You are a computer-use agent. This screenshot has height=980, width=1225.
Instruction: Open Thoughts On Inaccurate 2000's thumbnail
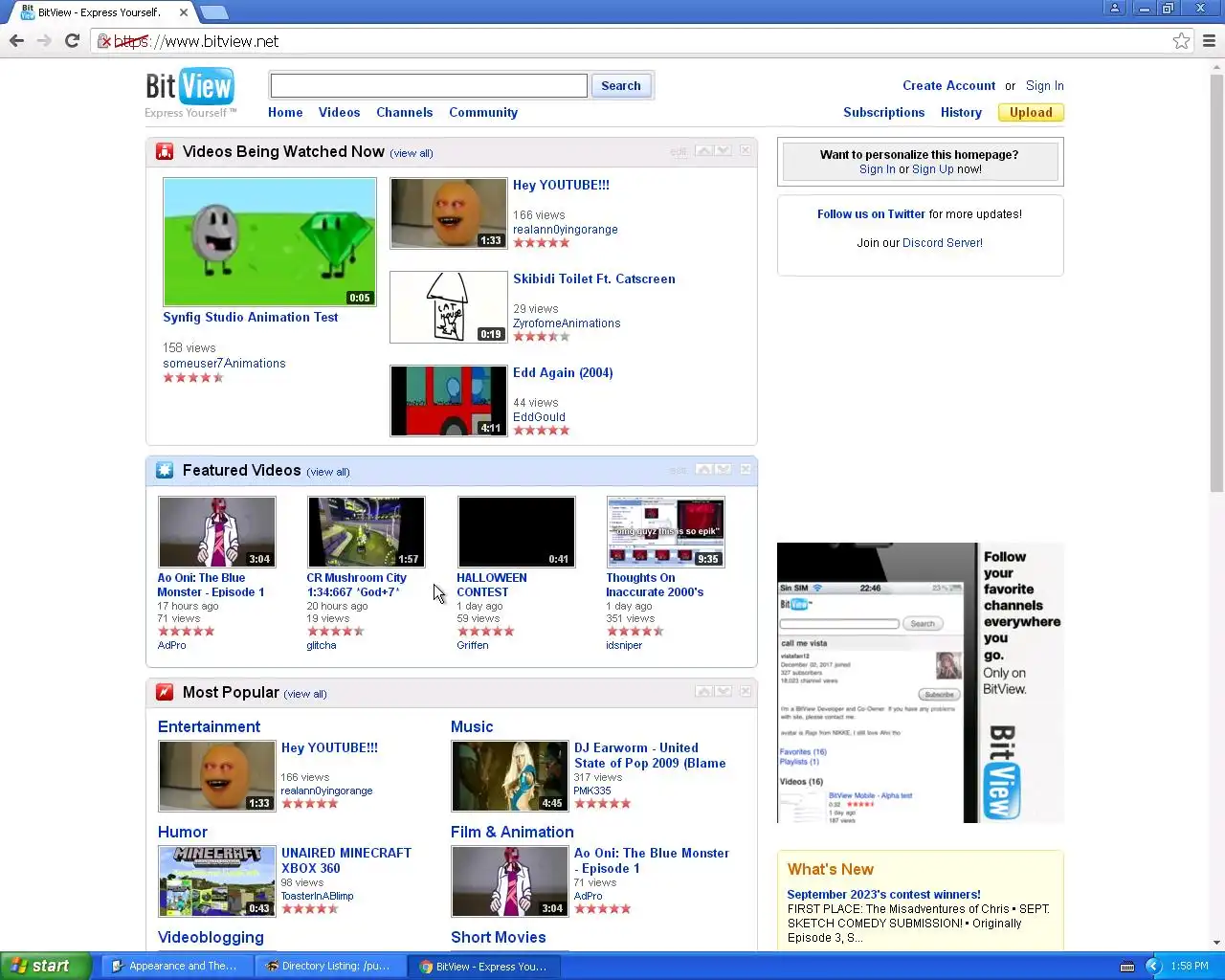click(x=665, y=531)
